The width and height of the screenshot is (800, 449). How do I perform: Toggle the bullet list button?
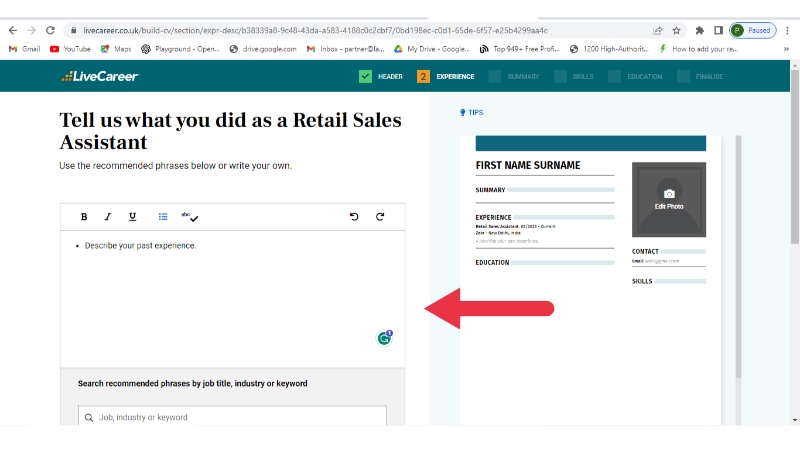163,217
